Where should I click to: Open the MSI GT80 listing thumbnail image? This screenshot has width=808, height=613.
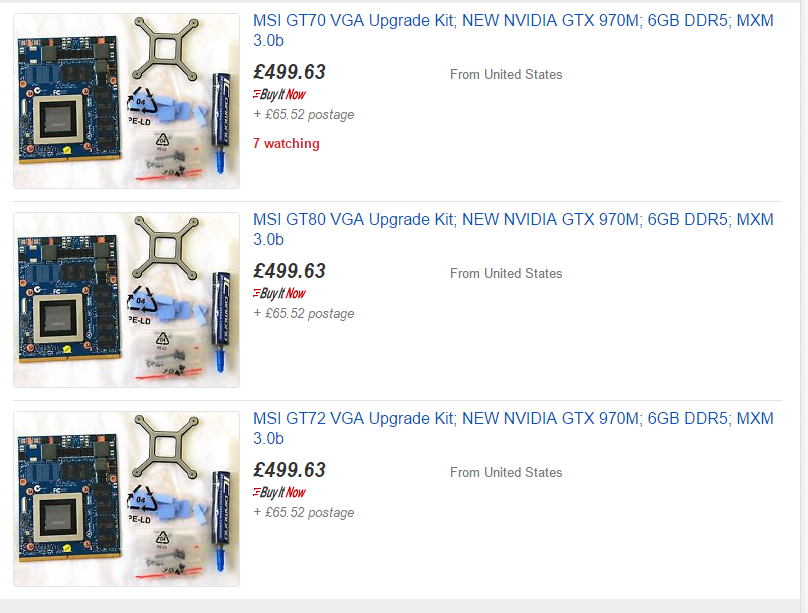(126, 300)
